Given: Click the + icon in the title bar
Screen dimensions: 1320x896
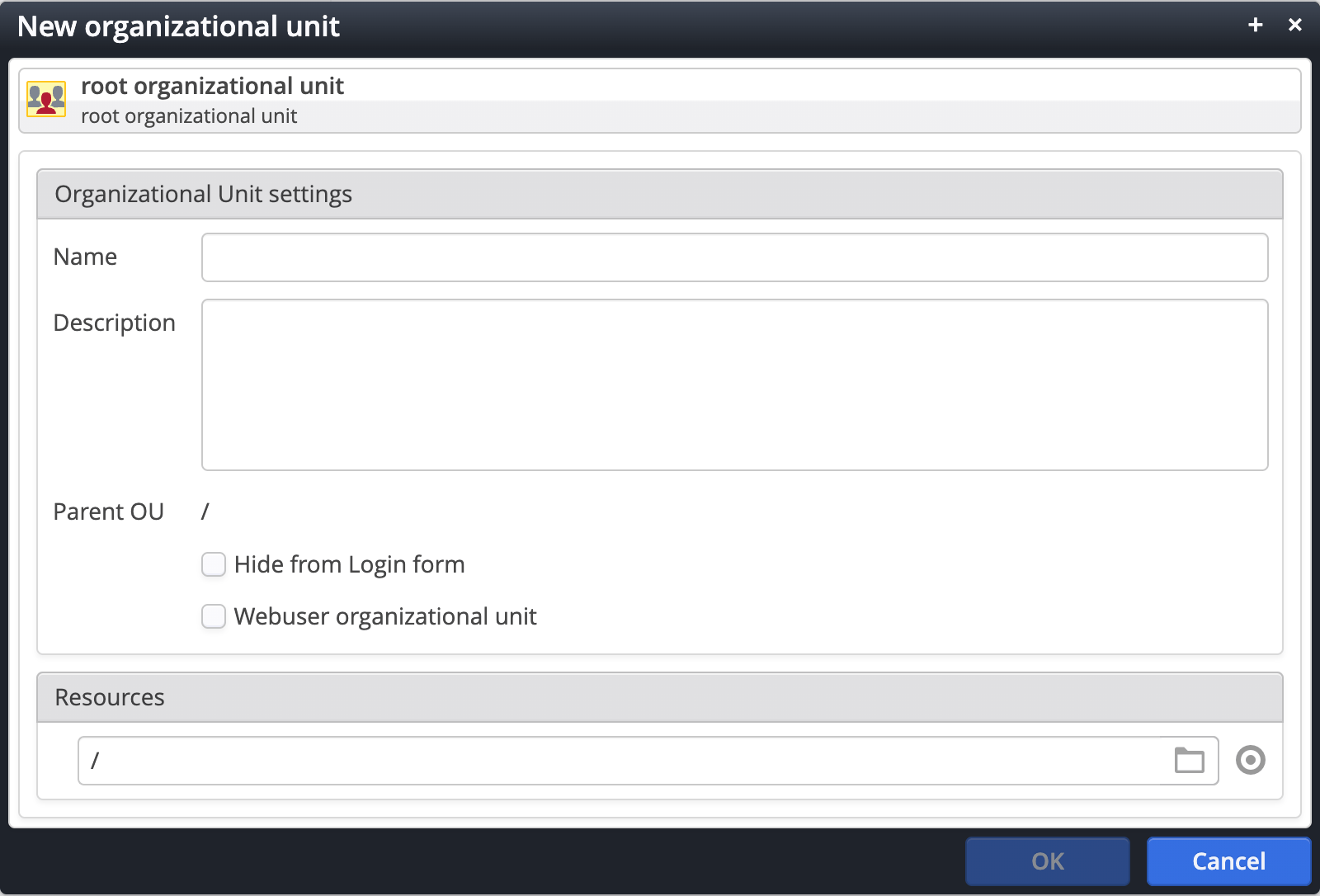Looking at the screenshot, I should click(1255, 25).
